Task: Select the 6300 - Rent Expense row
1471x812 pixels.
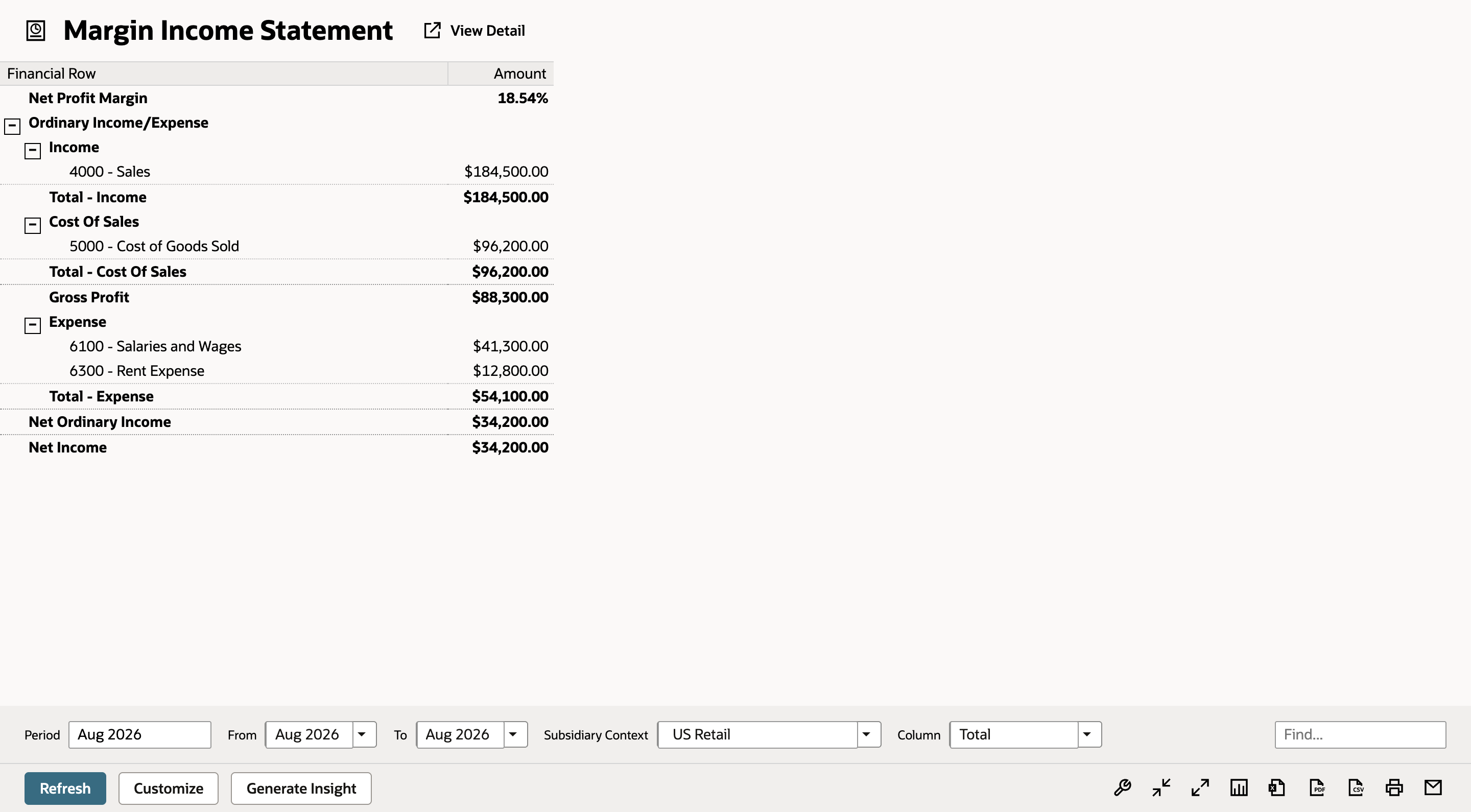Action: click(x=276, y=371)
